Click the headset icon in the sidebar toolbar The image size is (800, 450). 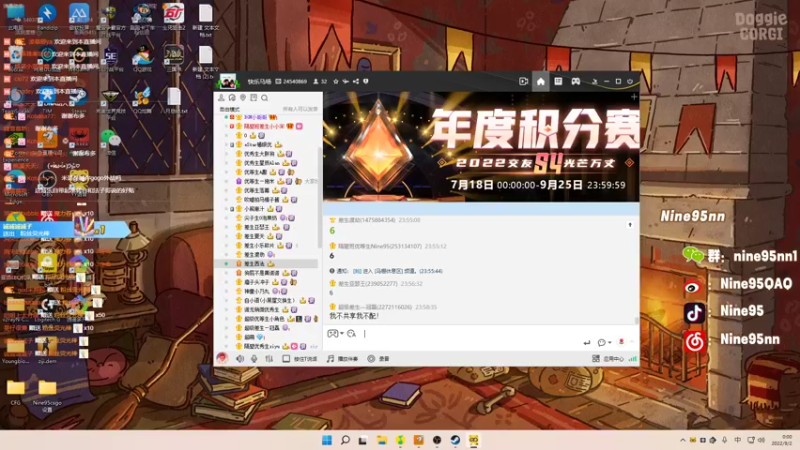pyautogui.click(x=232, y=98)
